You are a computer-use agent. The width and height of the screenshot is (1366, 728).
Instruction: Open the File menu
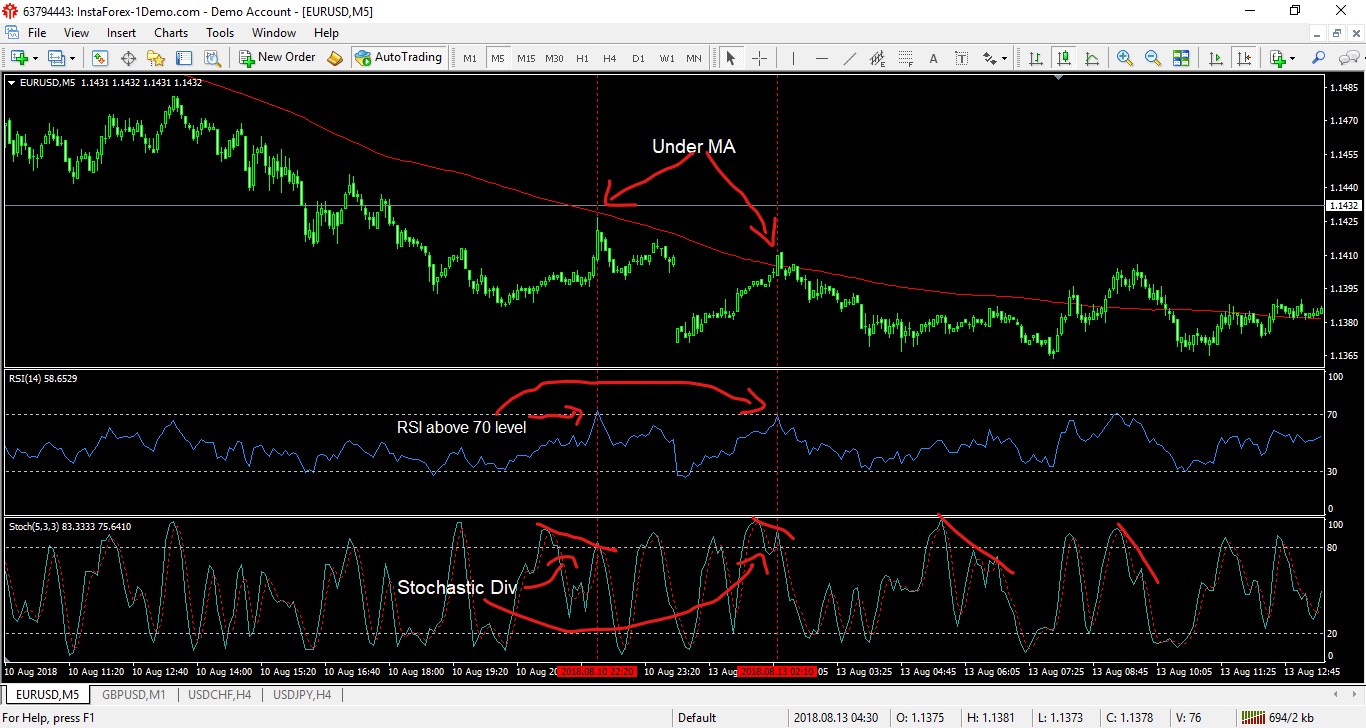pyautogui.click(x=37, y=33)
